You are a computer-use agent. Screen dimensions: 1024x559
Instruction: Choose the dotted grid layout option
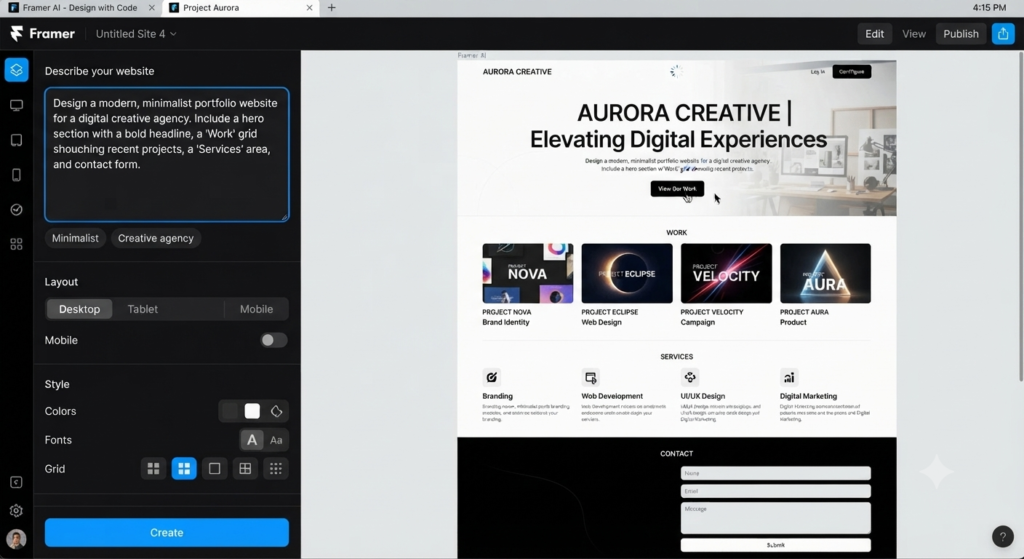tap(276, 469)
